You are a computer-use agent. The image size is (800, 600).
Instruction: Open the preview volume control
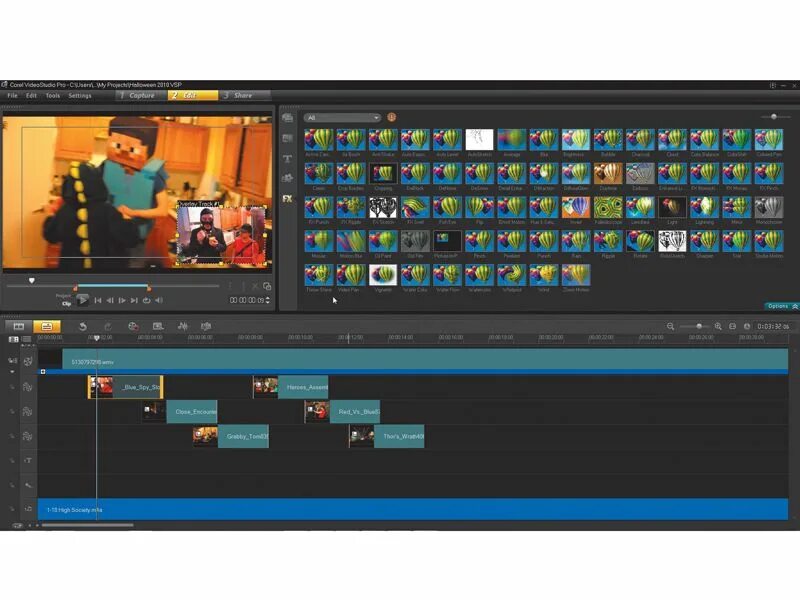click(159, 301)
